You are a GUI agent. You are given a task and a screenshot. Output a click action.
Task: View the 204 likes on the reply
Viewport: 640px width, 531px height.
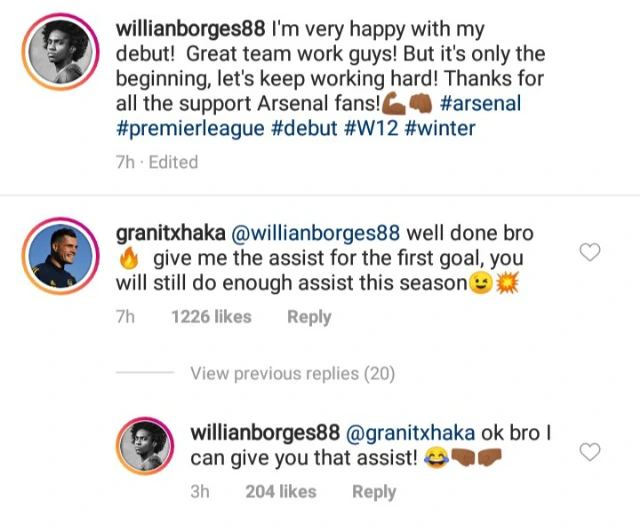[281, 491]
